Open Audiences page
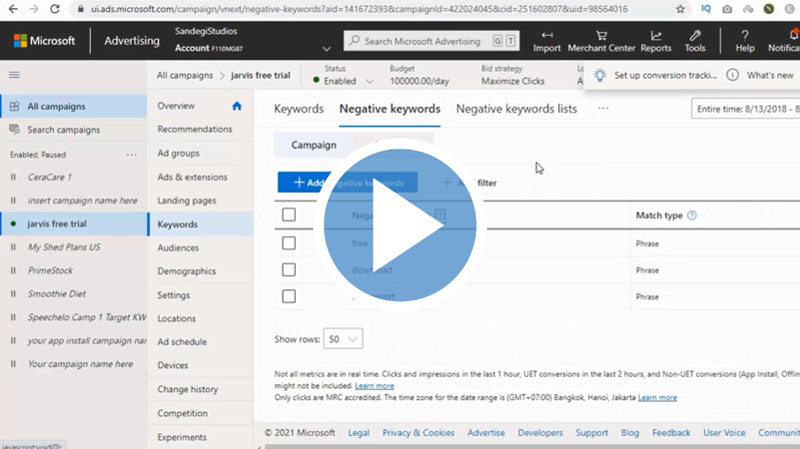800x449 pixels. [178, 247]
